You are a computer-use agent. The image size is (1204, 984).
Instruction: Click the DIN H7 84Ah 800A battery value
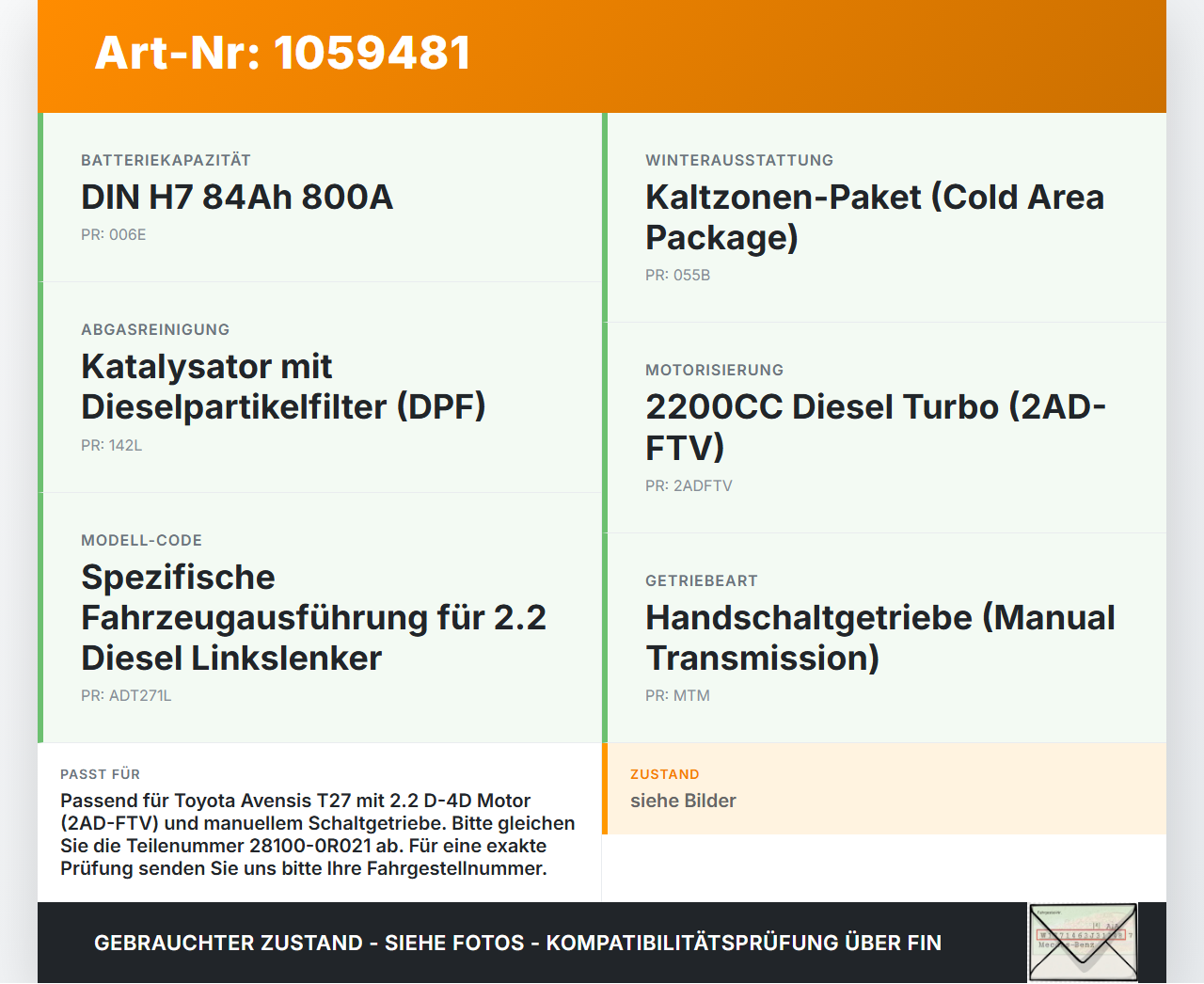tap(237, 197)
